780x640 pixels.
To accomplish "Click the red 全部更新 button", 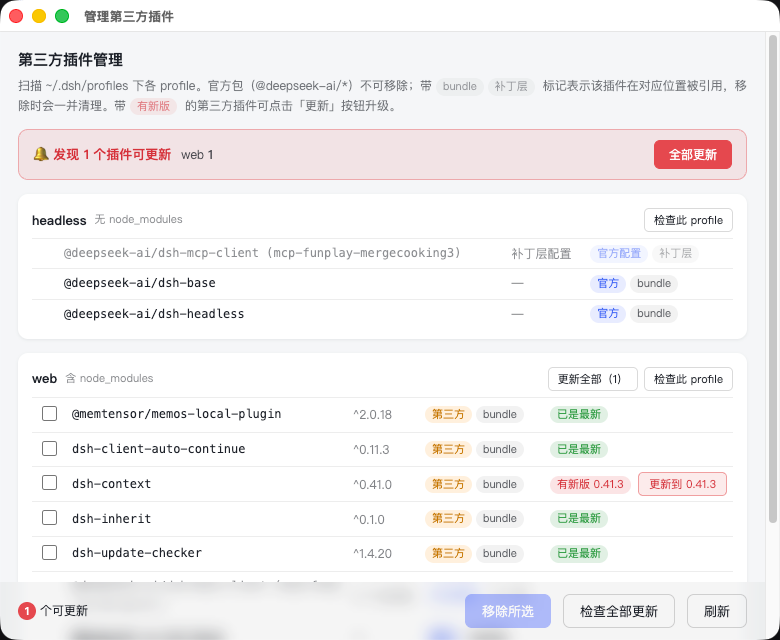I will pyautogui.click(x=692, y=155).
